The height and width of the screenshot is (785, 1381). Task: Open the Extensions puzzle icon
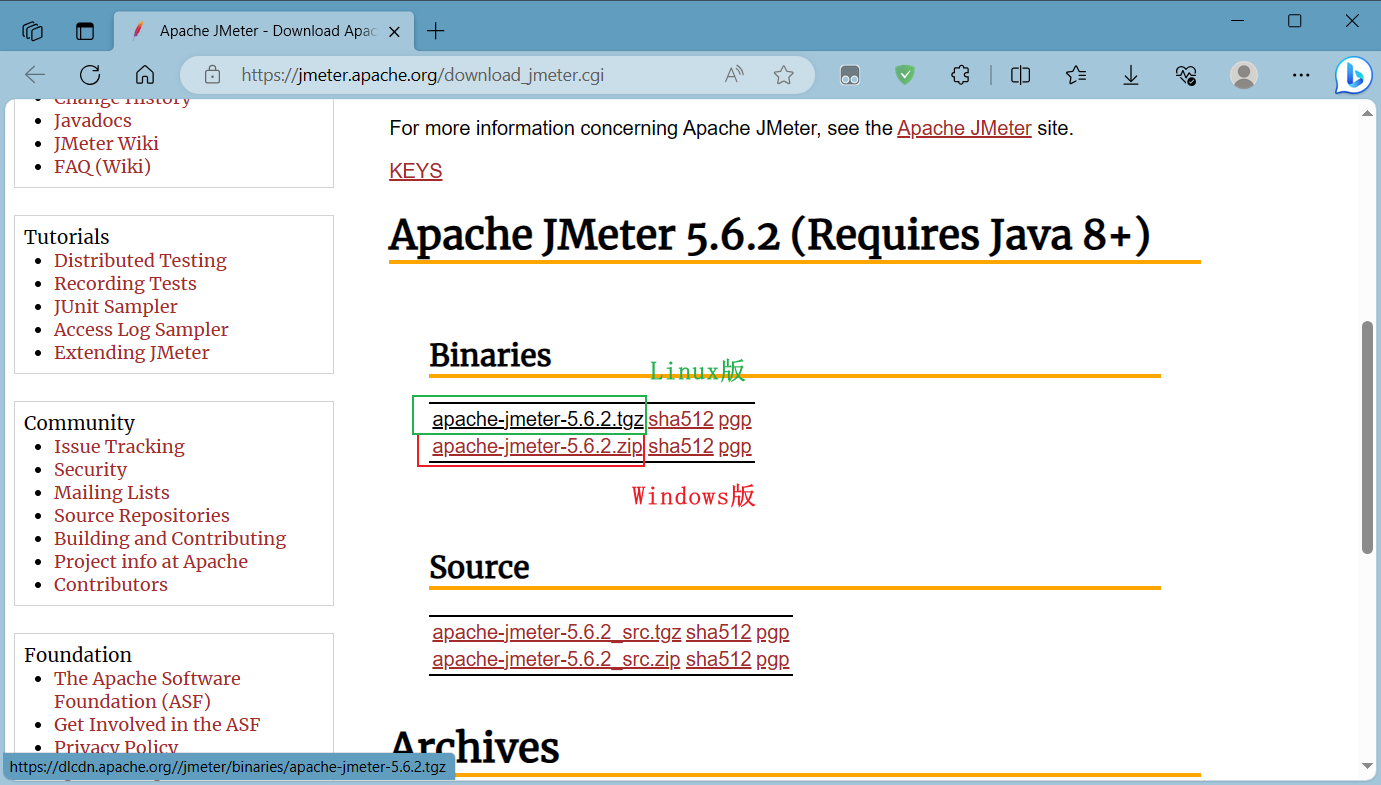coord(961,75)
